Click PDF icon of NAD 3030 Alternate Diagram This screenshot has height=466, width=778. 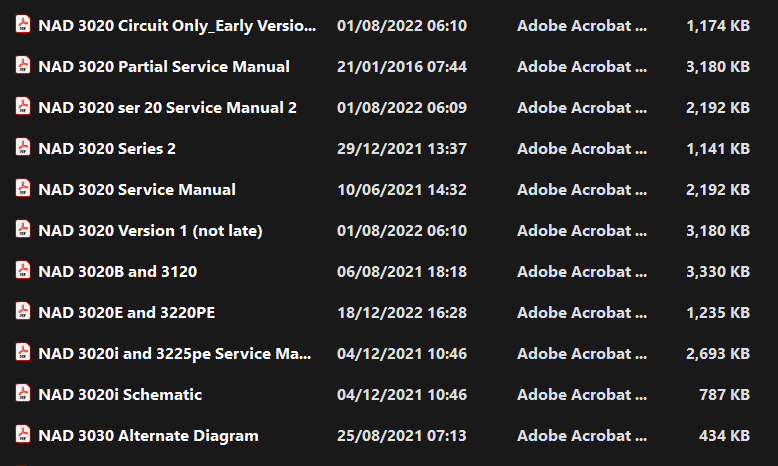(x=23, y=435)
